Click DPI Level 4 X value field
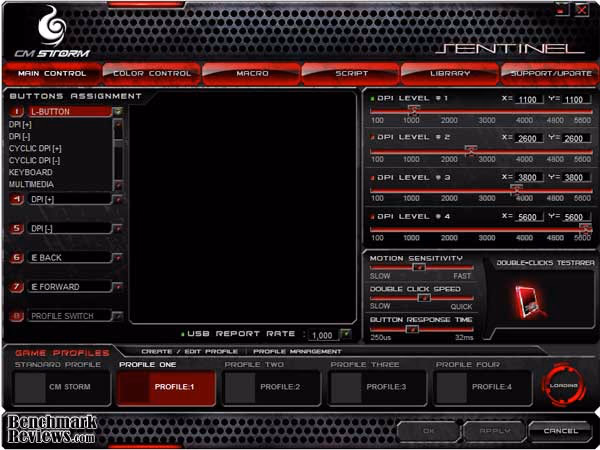The image size is (600, 450). coord(528,217)
